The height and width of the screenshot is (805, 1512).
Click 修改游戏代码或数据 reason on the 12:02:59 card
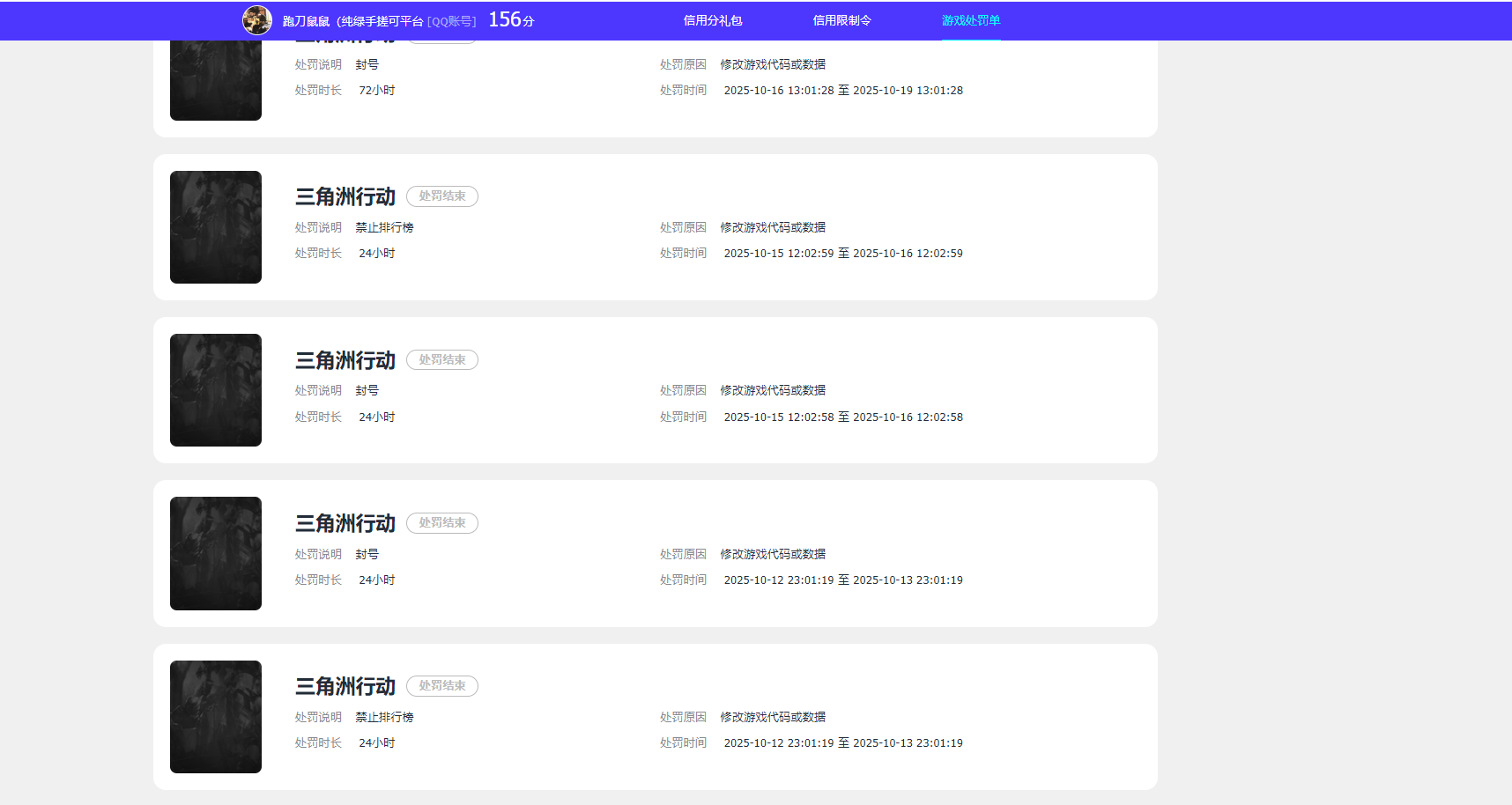point(773,227)
